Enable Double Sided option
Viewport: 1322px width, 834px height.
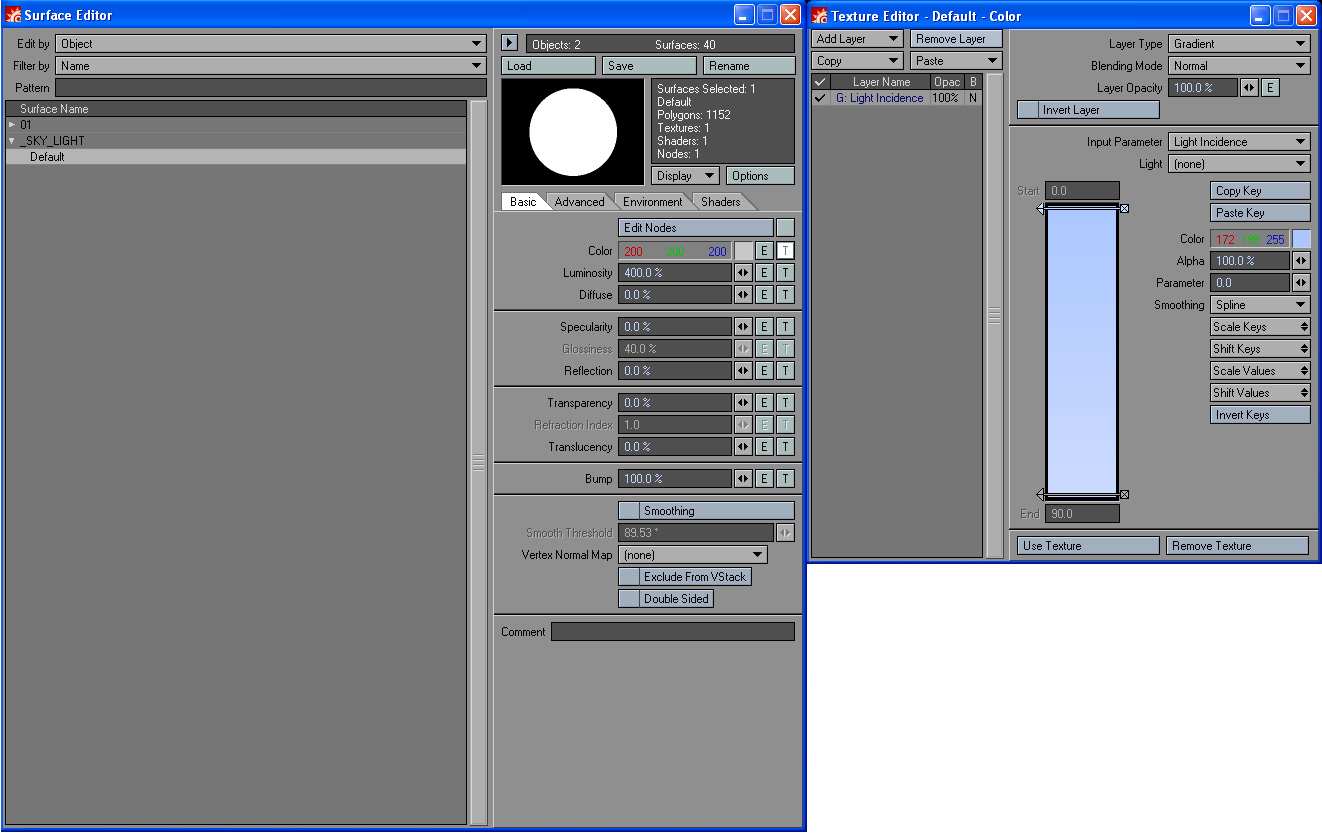pos(629,599)
